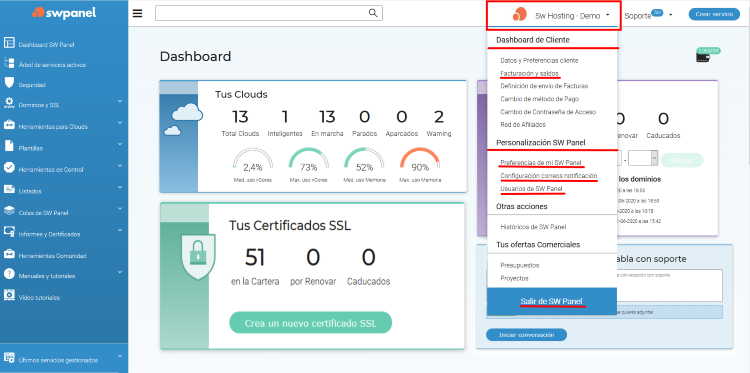Click the Warning clouds count
The width and height of the screenshot is (750, 373).
[438, 116]
